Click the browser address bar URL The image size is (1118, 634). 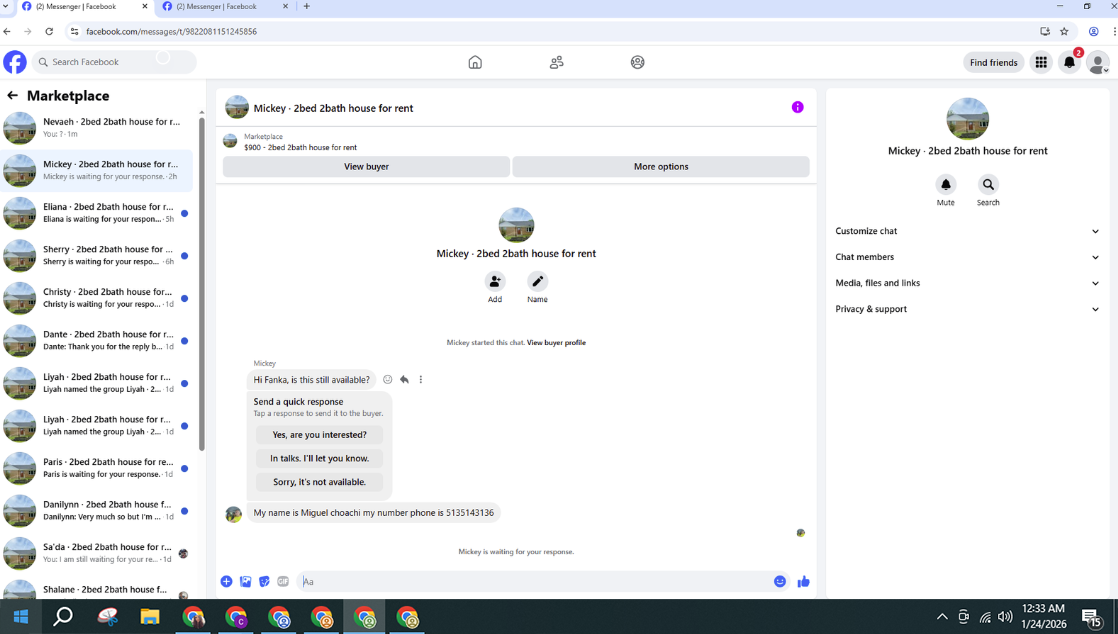click(171, 31)
